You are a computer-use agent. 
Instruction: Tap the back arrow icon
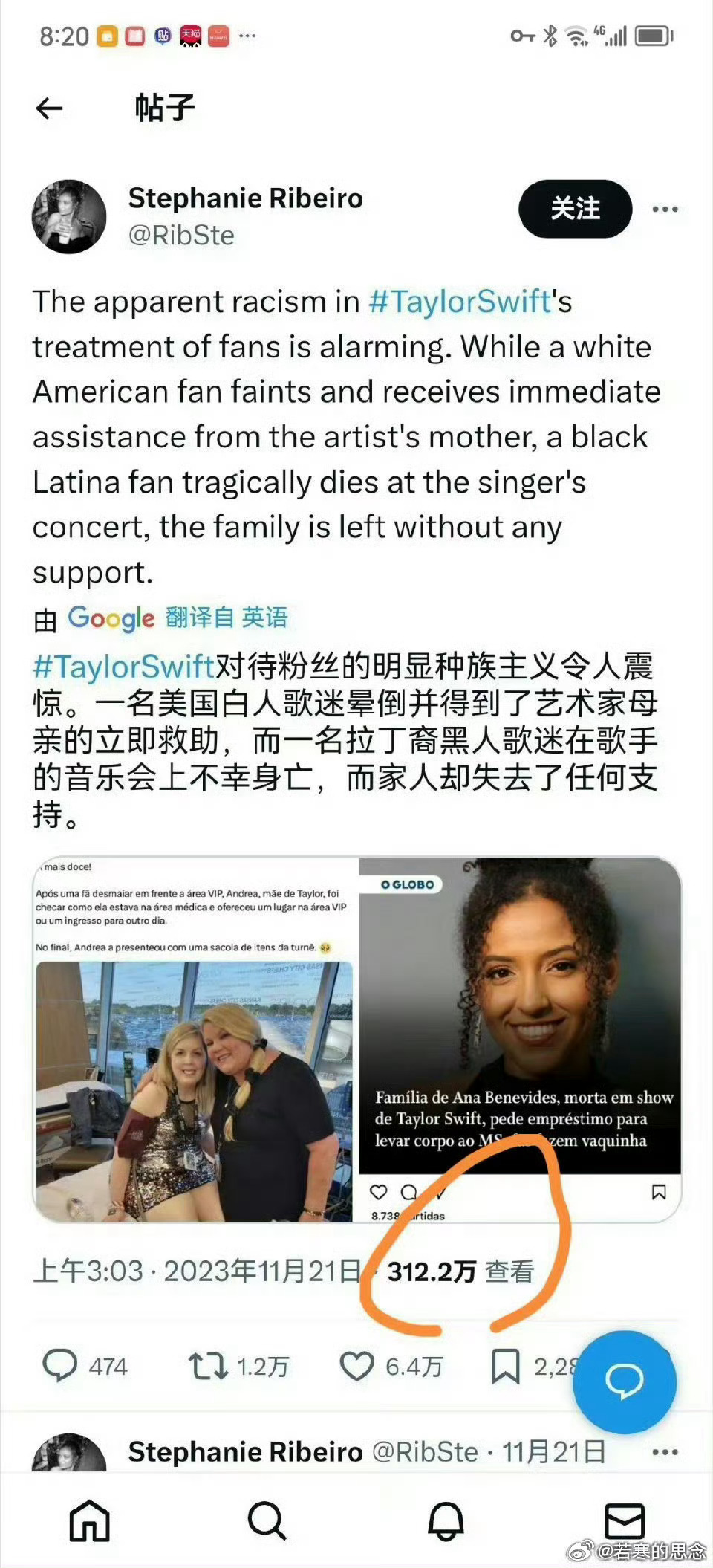tap(49, 108)
